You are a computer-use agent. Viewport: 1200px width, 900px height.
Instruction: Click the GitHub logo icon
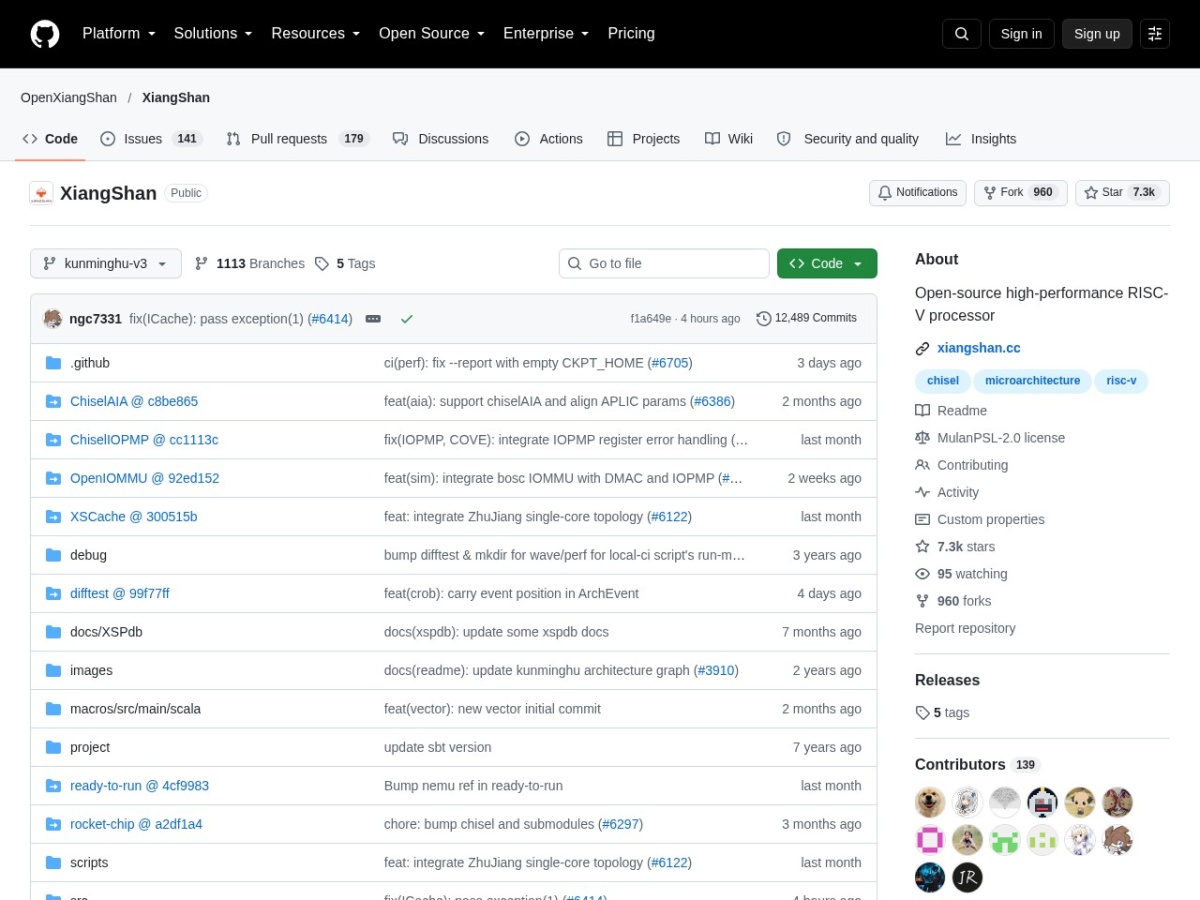click(x=45, y=34)
